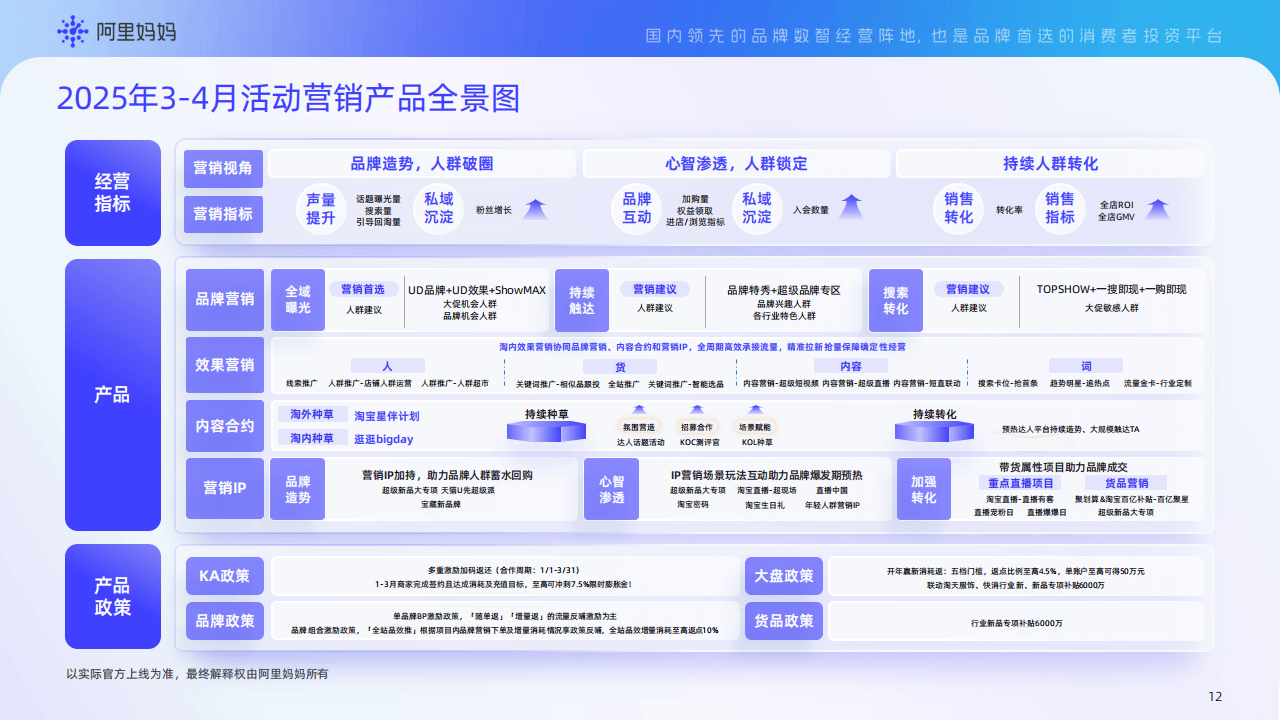Click the up arrow beside 全店GMV
This screenshot has width=1280, height=720.
[1157, 209]
